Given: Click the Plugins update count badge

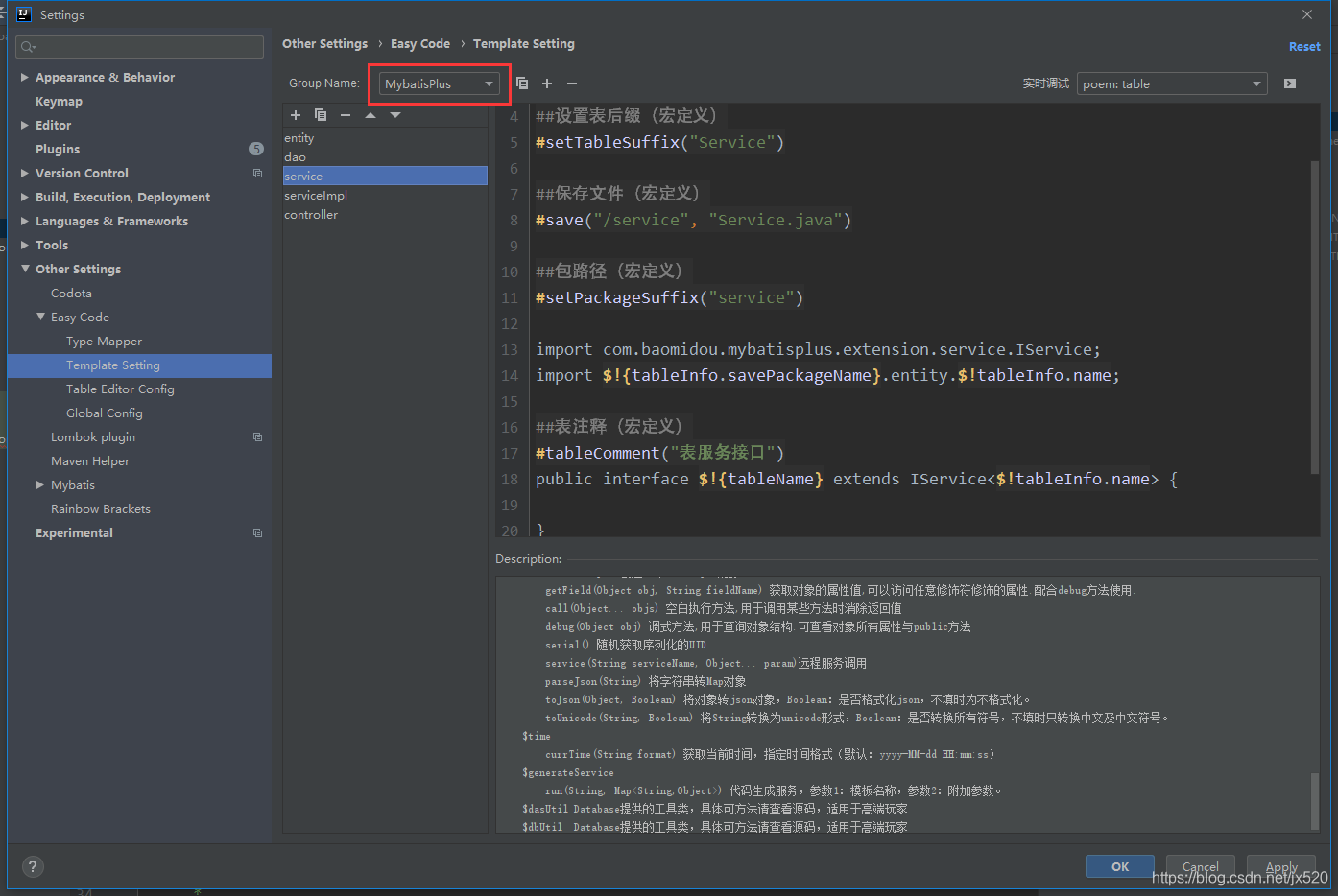Looking at the screenshot, I should click(256, 149).
